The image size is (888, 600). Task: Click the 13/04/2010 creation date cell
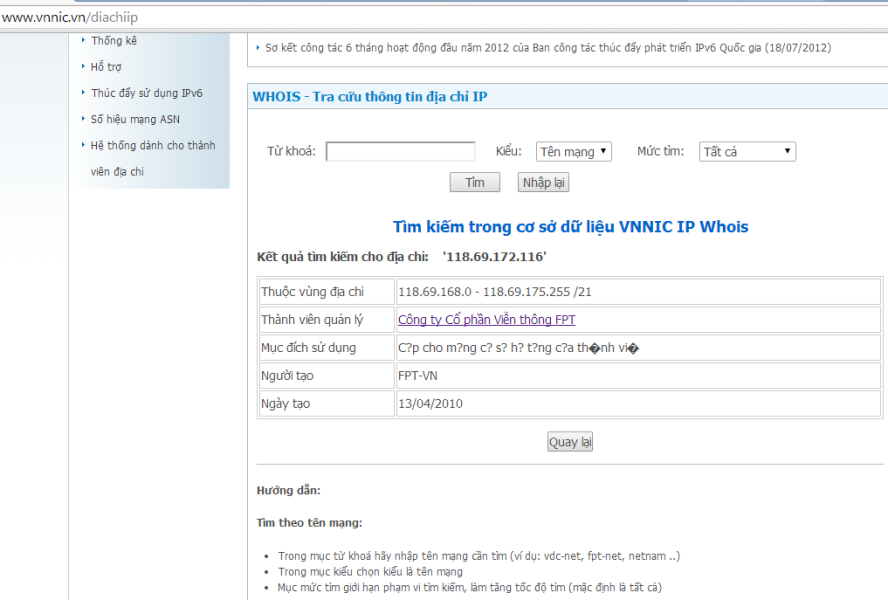[x=430, y=404]
